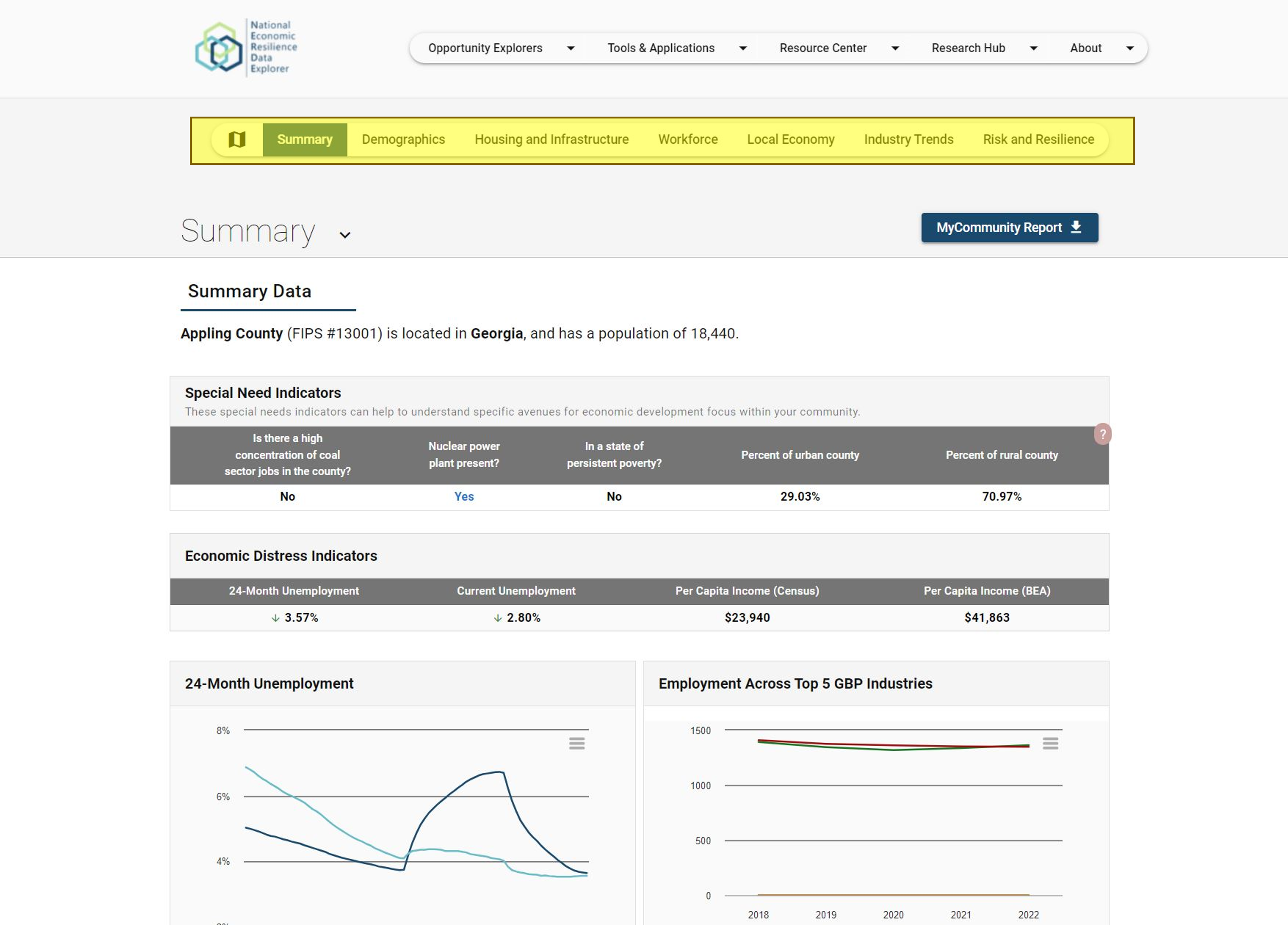This screenshot has height=925, width=1288.
Task: Click the 2020 label on employment chart
Action: click(893, 915)
